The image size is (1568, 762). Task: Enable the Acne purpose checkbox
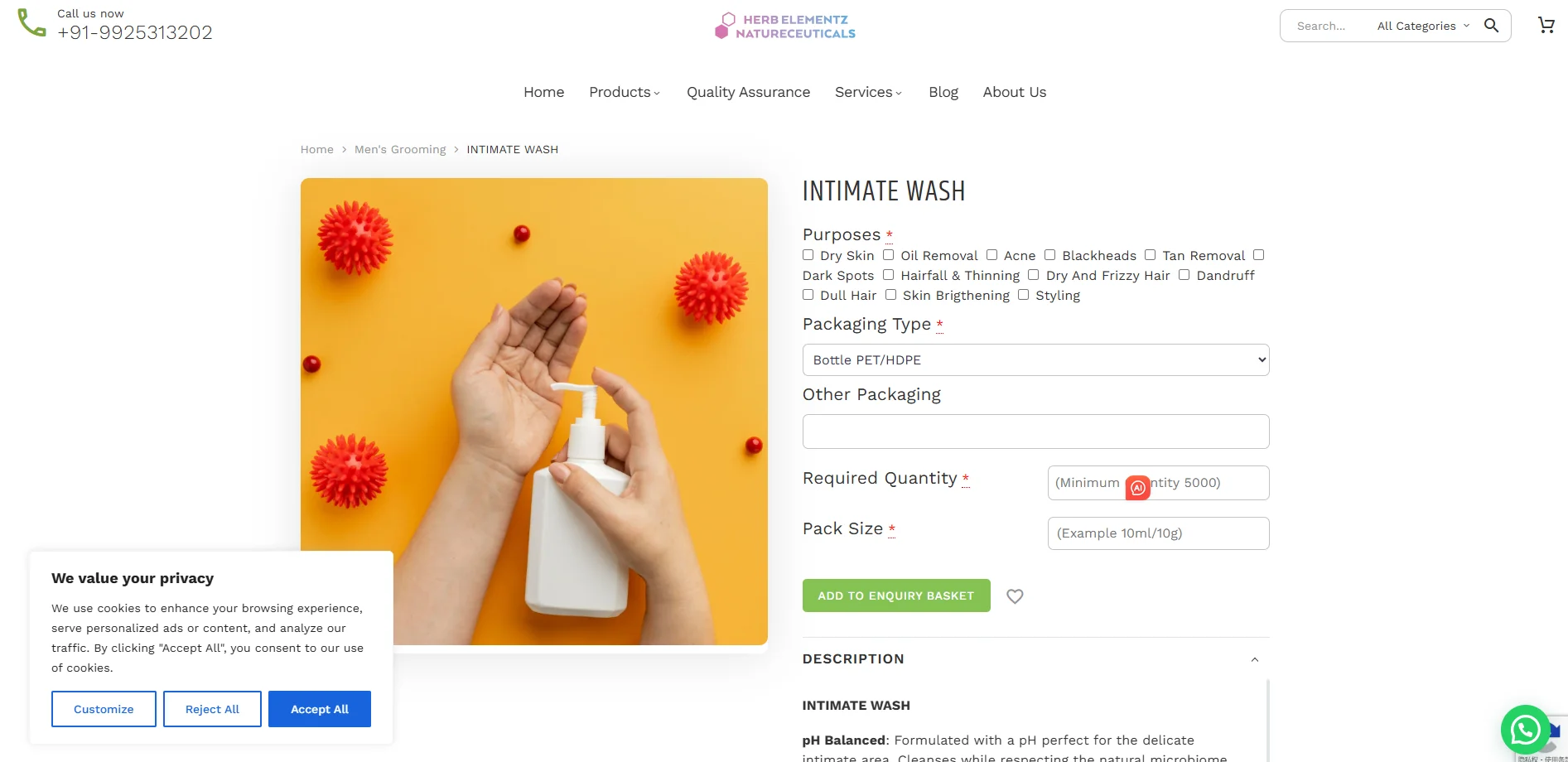pyautogui.click(x=991, y=255)
